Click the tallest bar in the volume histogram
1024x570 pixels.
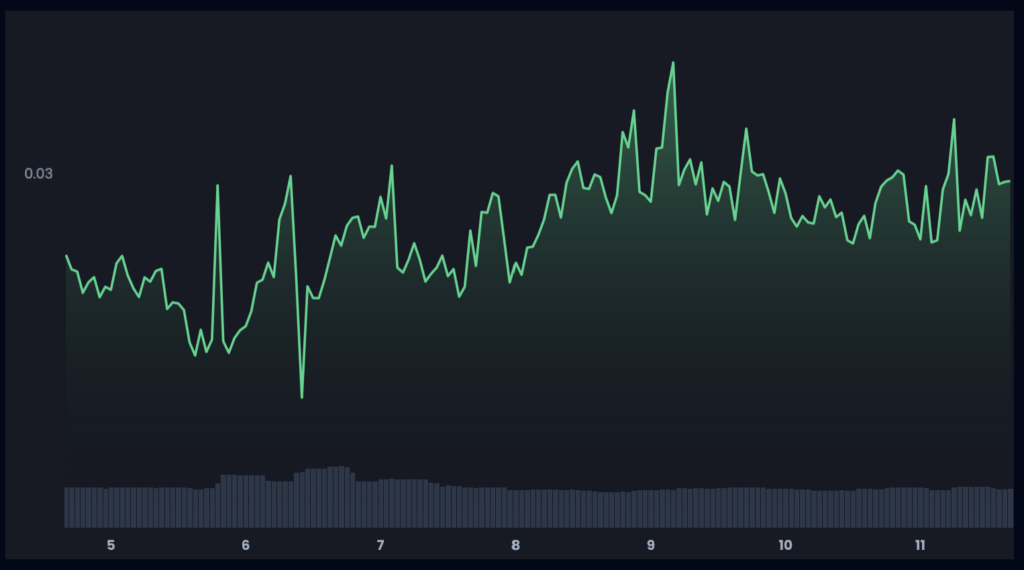tap(340, 496)
